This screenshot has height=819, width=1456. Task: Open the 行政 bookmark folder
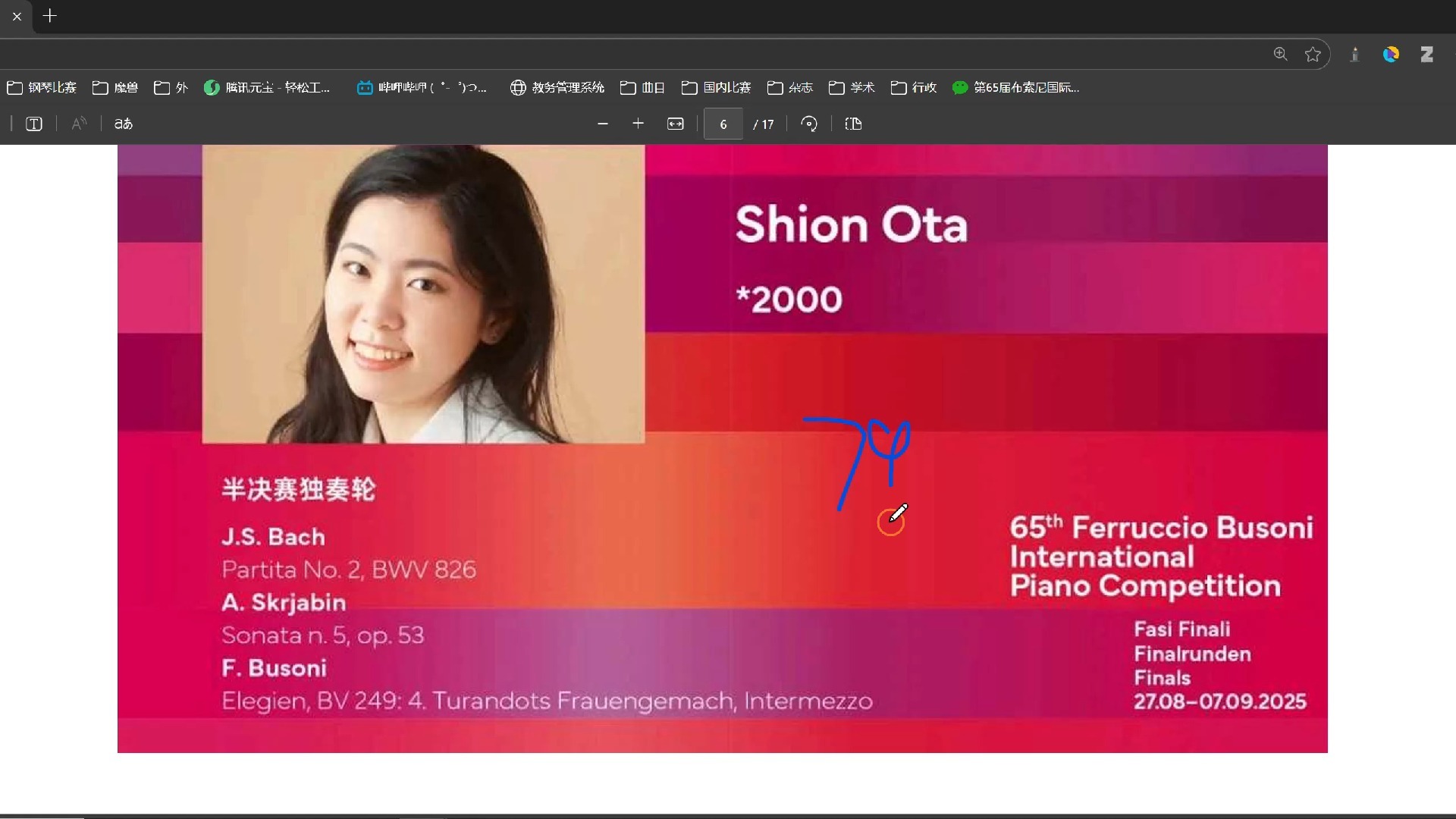tap(914, 87)
